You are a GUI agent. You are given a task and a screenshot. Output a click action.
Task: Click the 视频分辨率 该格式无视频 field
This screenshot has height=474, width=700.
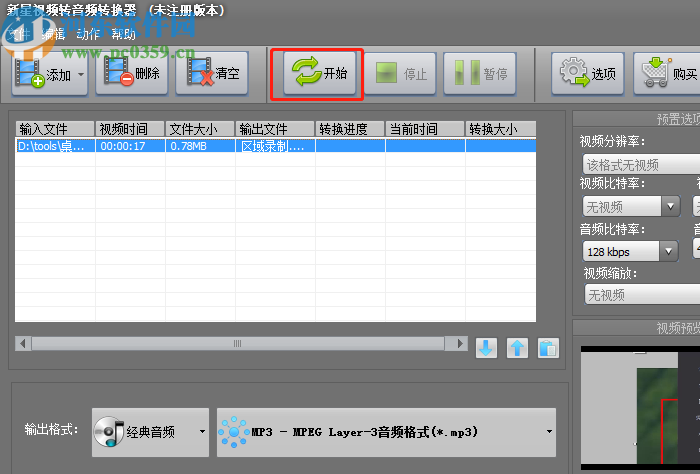641,165
